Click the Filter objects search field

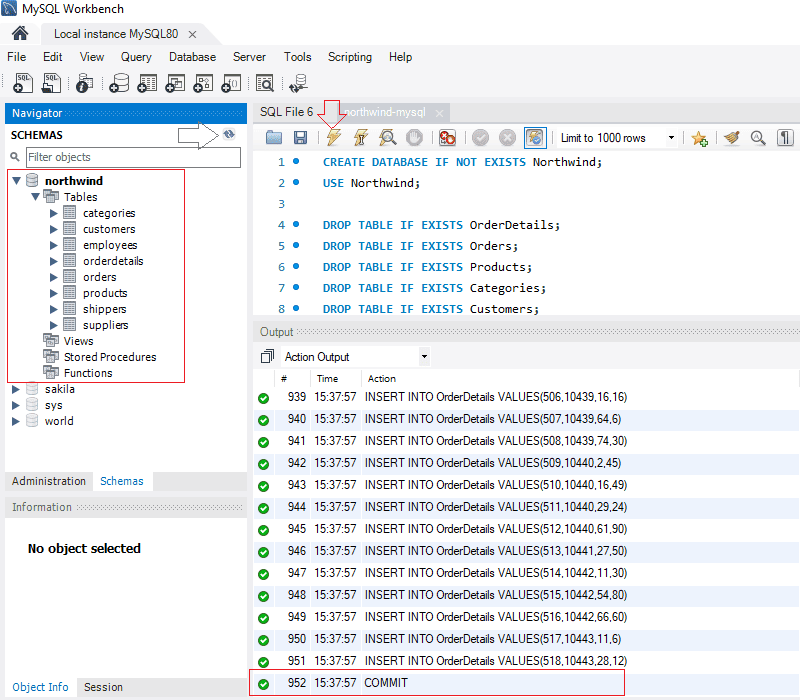pyautogui.click(x=130, y=157)
